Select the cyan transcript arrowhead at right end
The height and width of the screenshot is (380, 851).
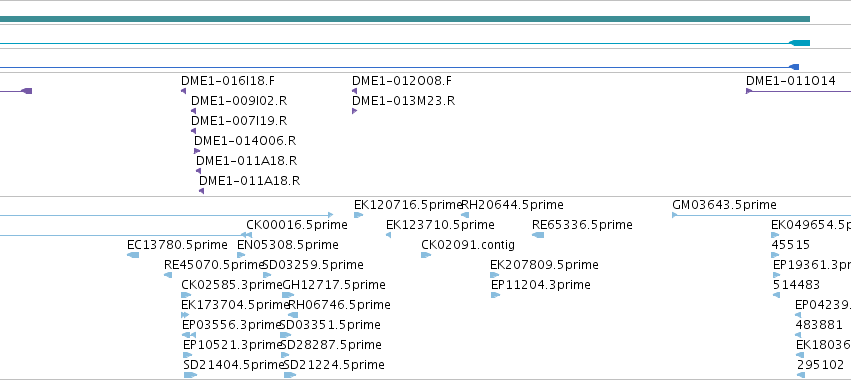[799, 43]
